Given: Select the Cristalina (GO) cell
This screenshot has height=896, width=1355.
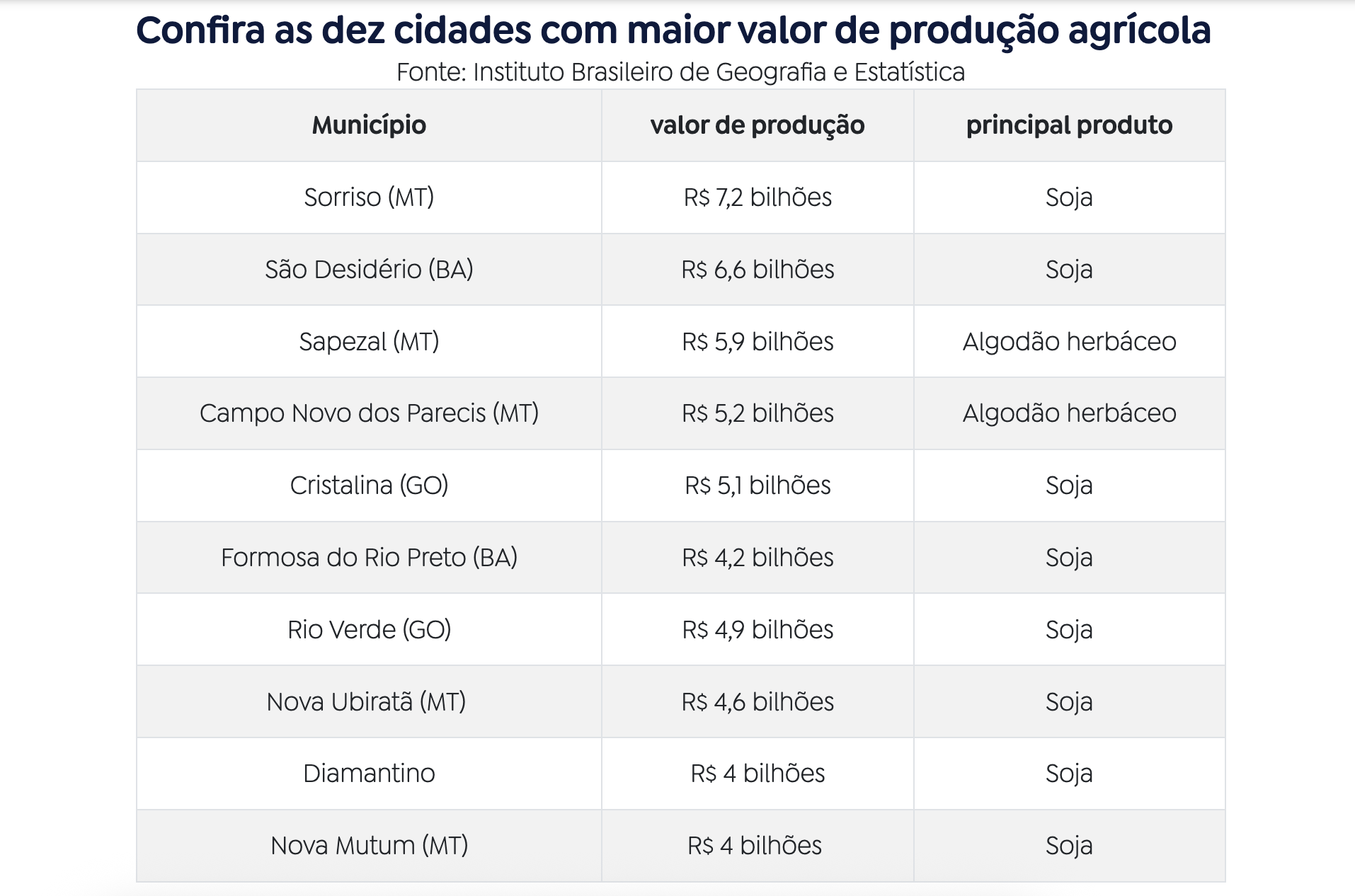Looking at the screenshot, I should 369,486.
